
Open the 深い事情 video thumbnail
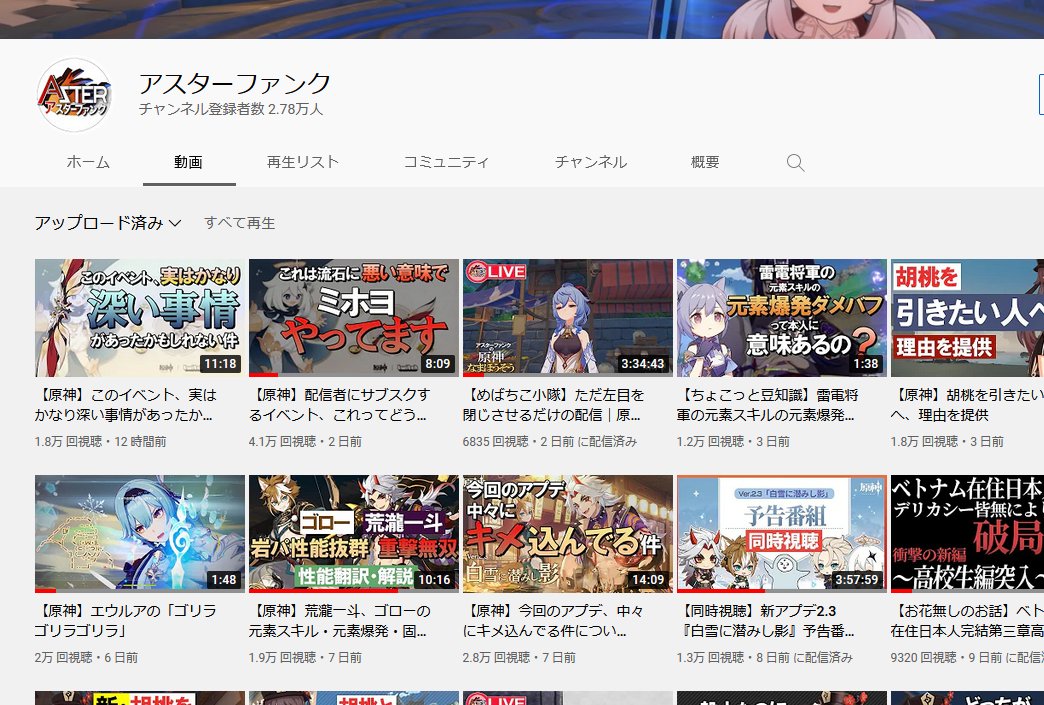tap(140, 318)
